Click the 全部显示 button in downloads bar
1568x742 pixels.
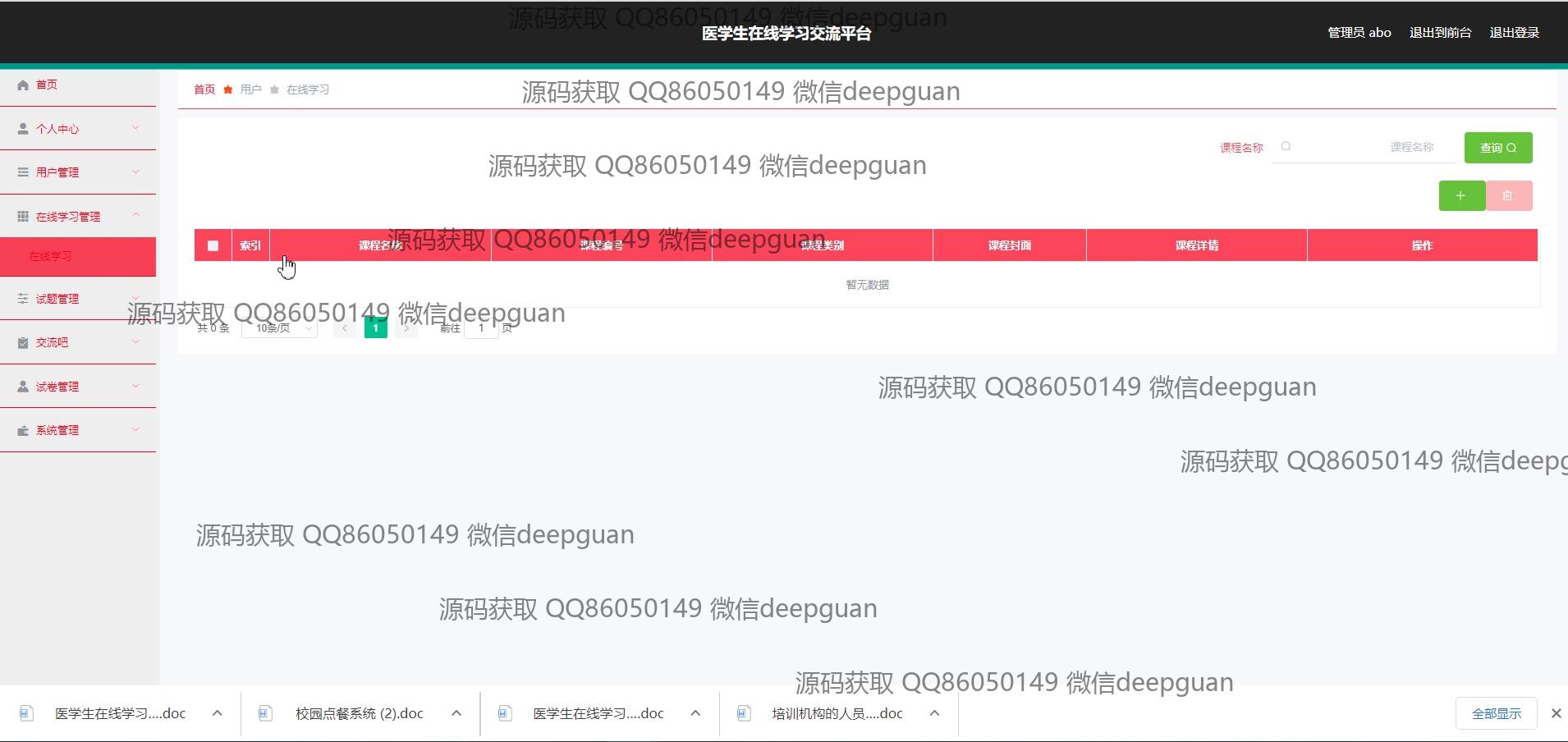point(1497,713)
